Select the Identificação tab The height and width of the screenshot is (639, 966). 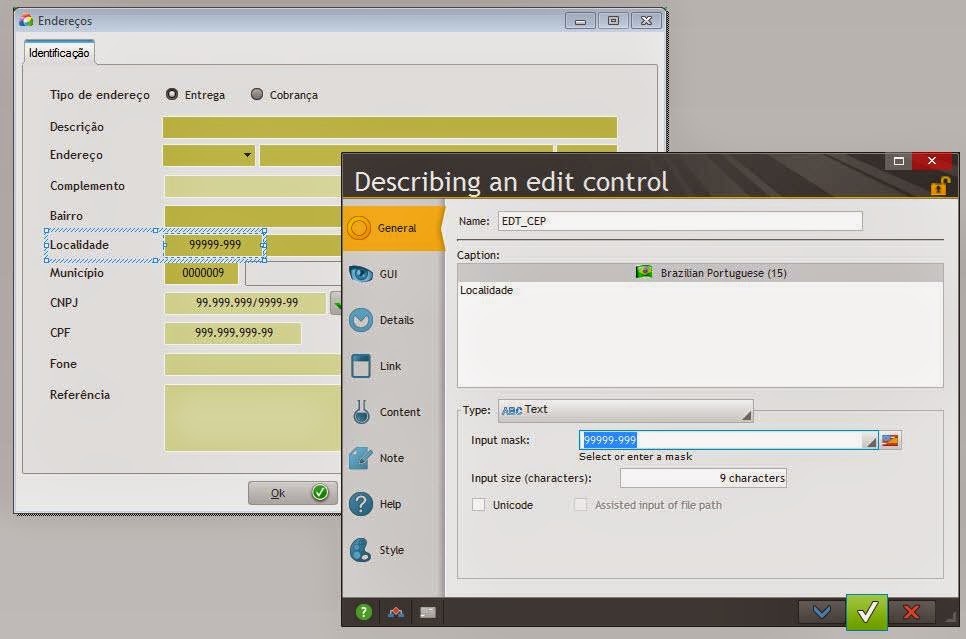(59, 53)
